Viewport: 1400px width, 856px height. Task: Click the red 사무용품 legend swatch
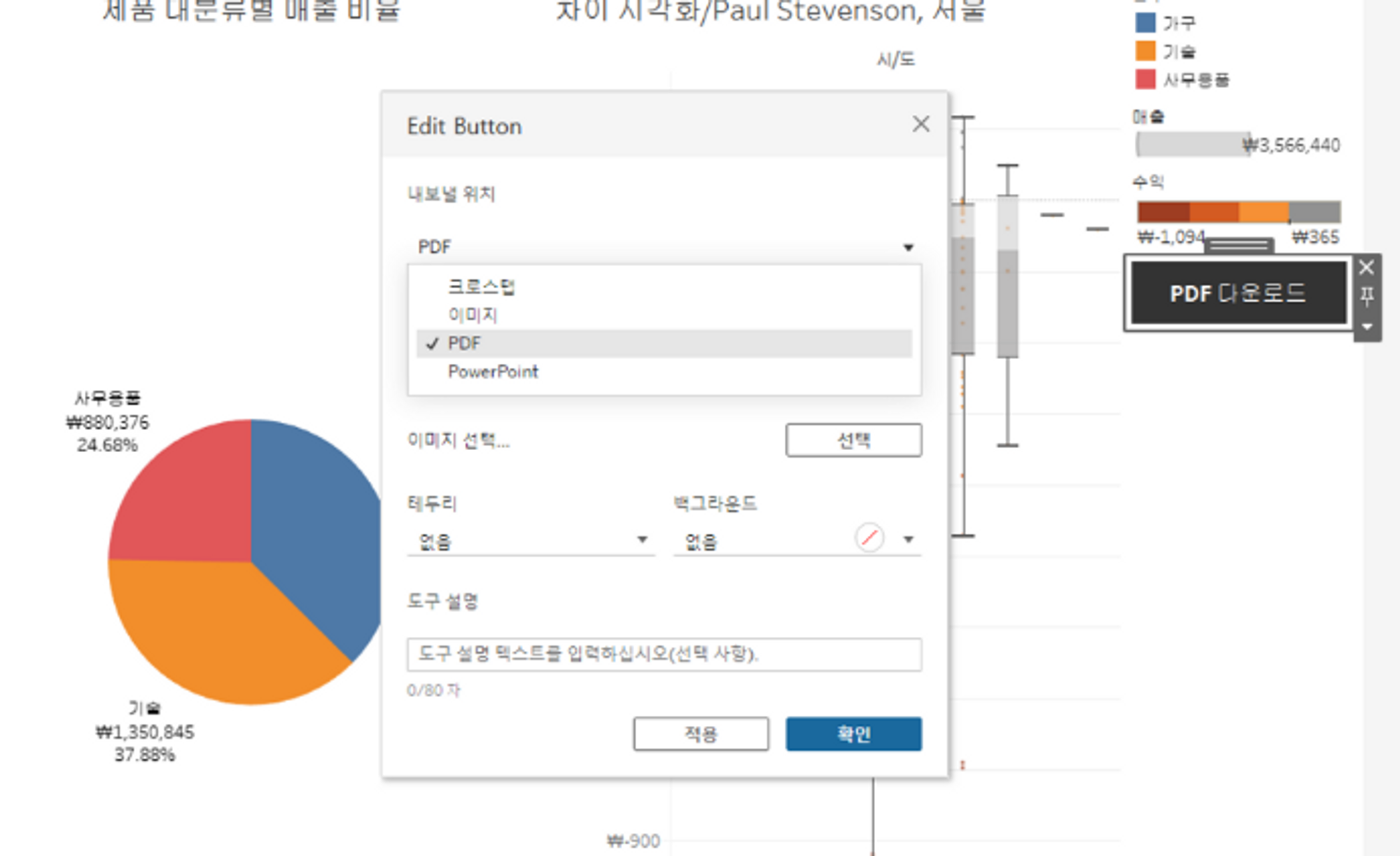(x=1145, y=79)
